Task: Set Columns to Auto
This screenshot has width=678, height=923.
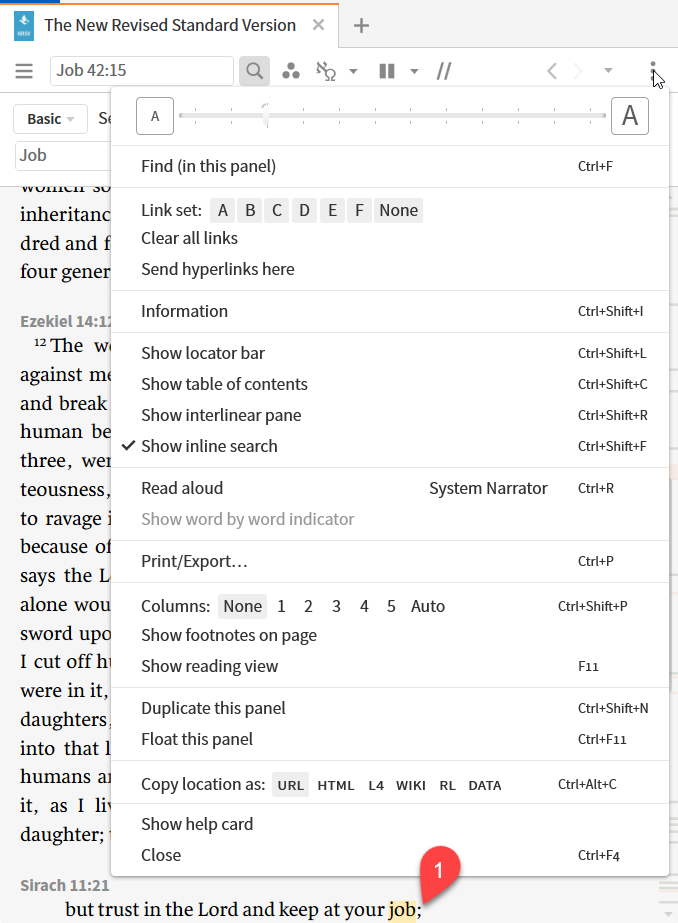Action: tap(428, 606)
